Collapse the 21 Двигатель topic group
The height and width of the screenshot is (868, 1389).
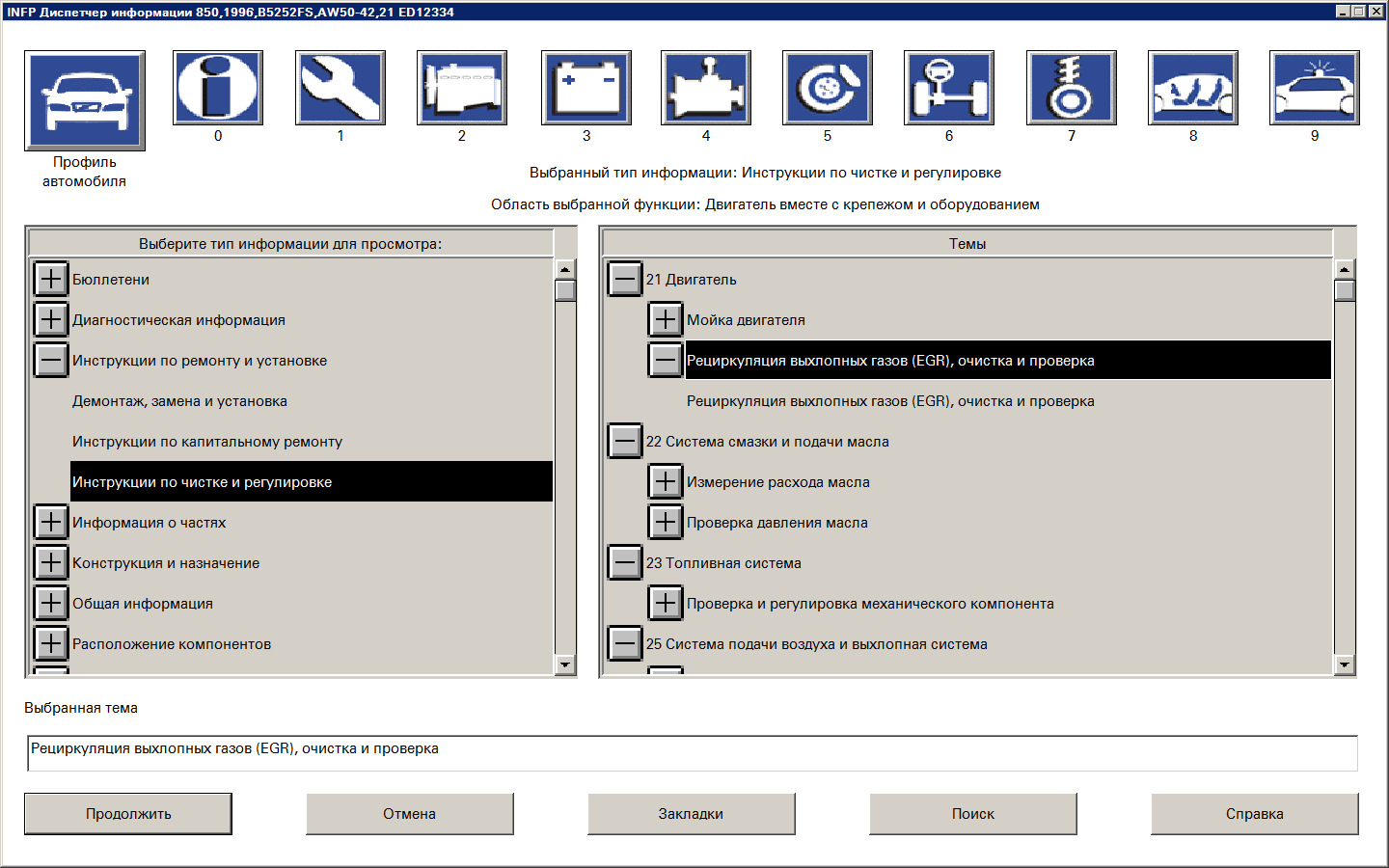pyautogui.click(x=625, y=279)
